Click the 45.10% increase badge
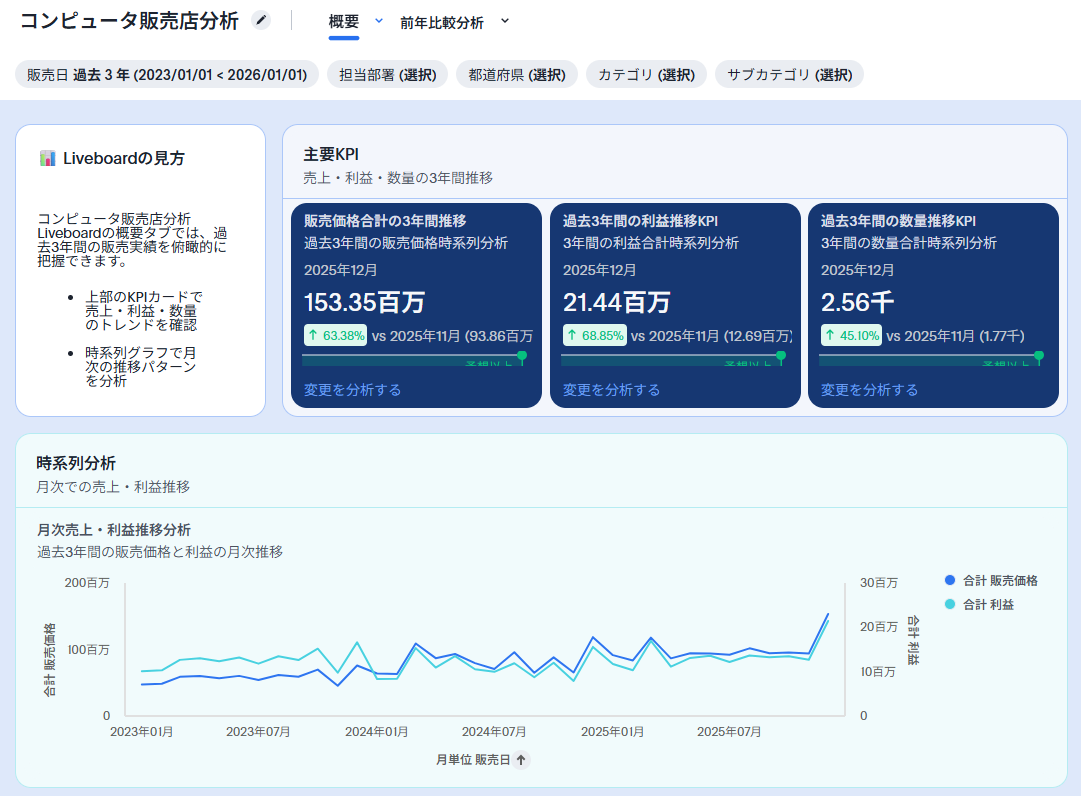Viewport: 1081px width, 796px height. [x=852, y=336]
